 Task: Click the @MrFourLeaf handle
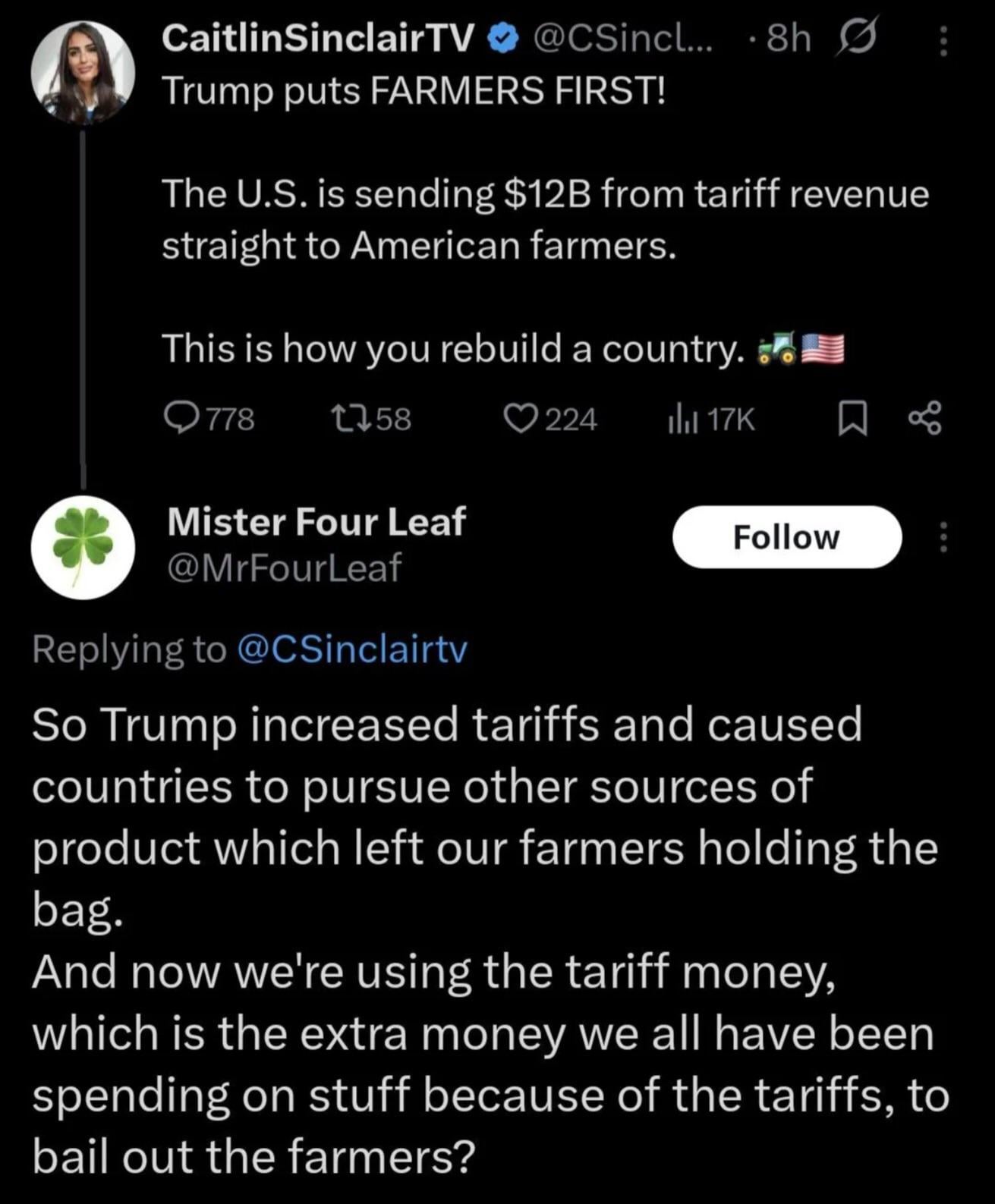tap(283, 567)
